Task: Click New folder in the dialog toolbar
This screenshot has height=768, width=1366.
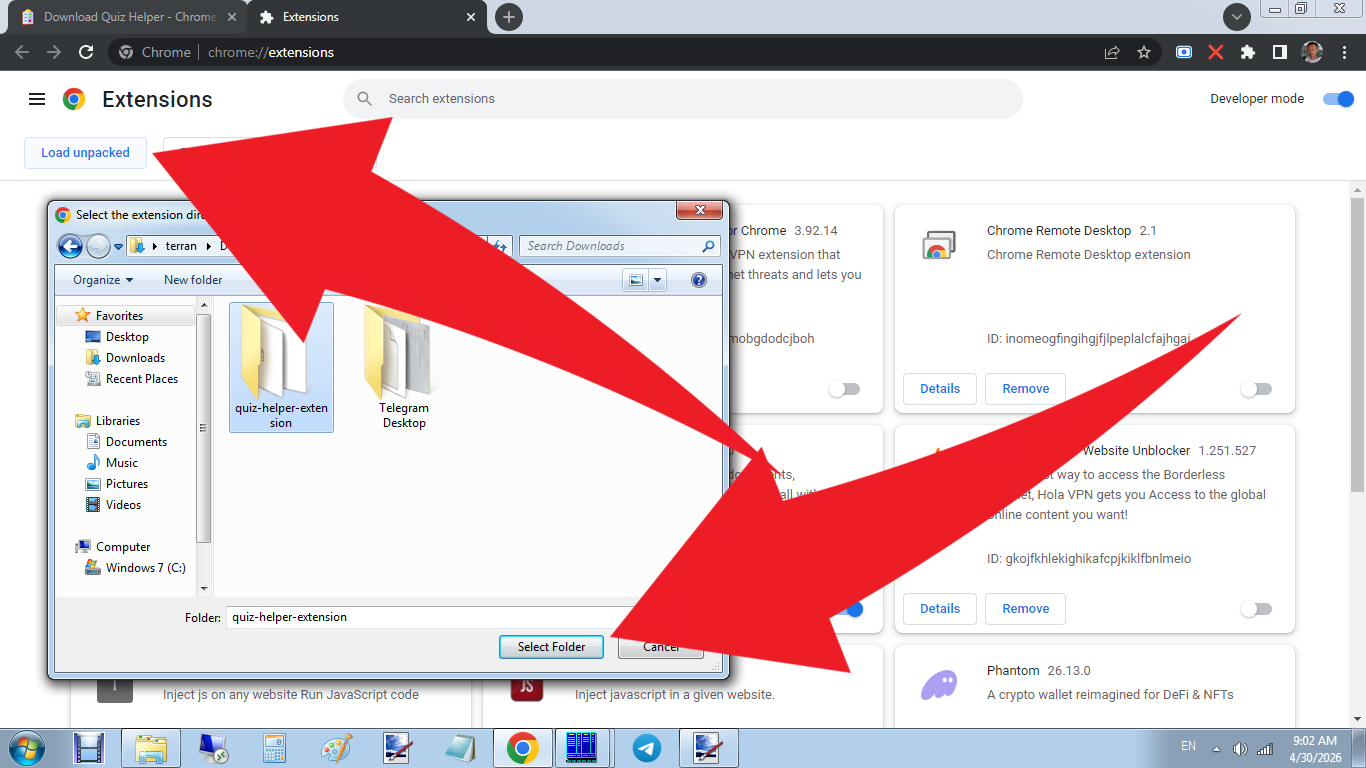Action: pos(193,280)
